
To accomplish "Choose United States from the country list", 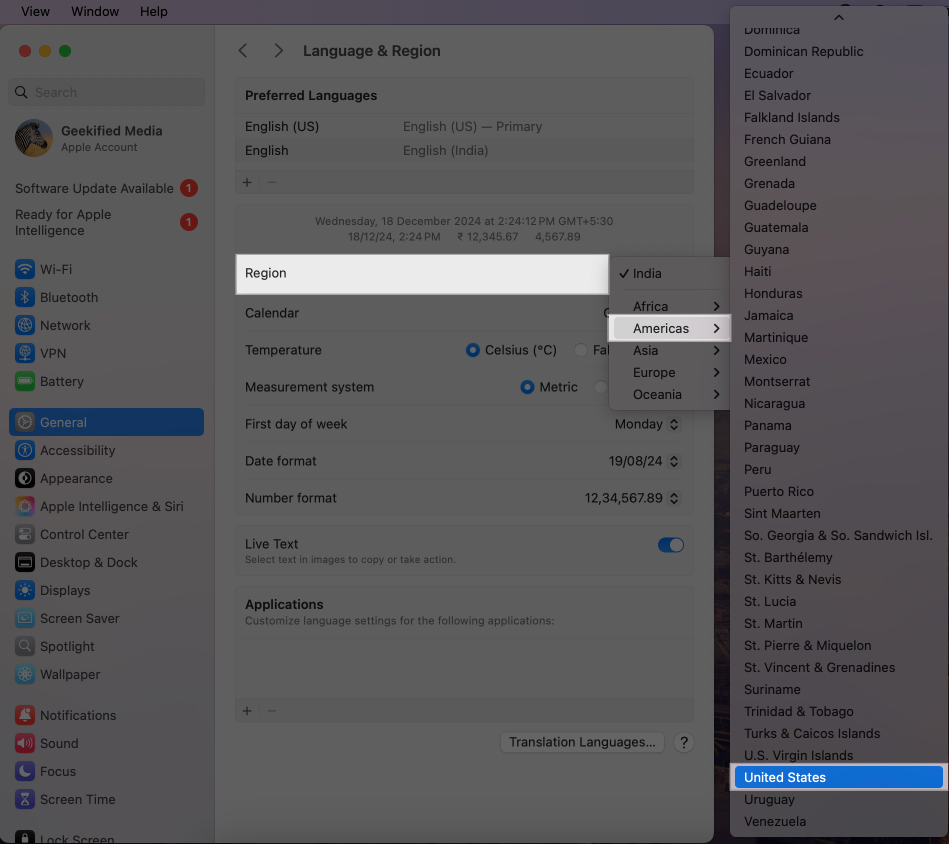I will 838,777.
